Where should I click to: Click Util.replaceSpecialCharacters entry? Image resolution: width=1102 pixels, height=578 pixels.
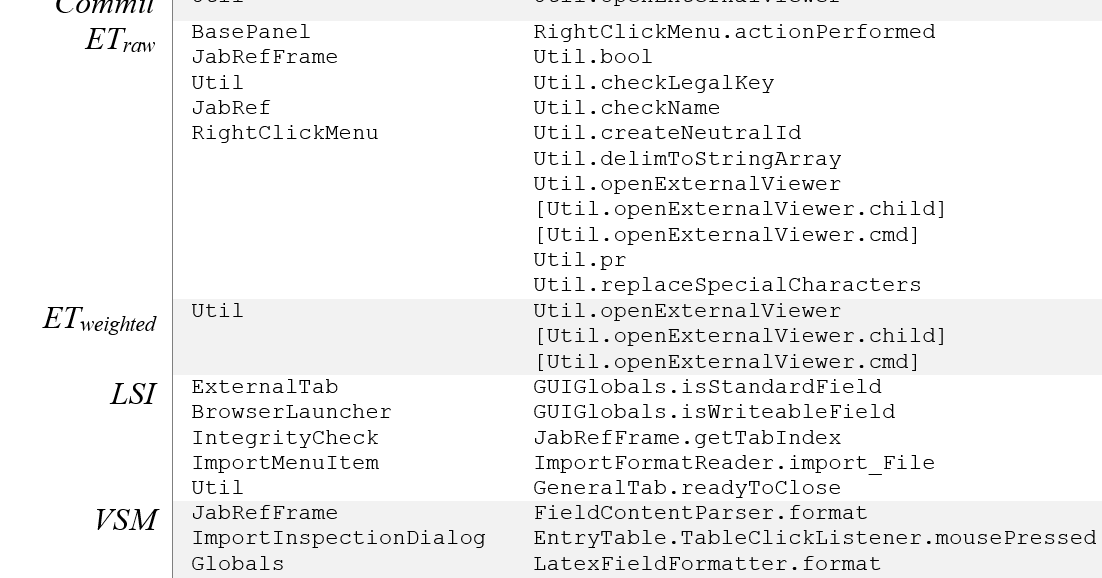pos(727,285)
